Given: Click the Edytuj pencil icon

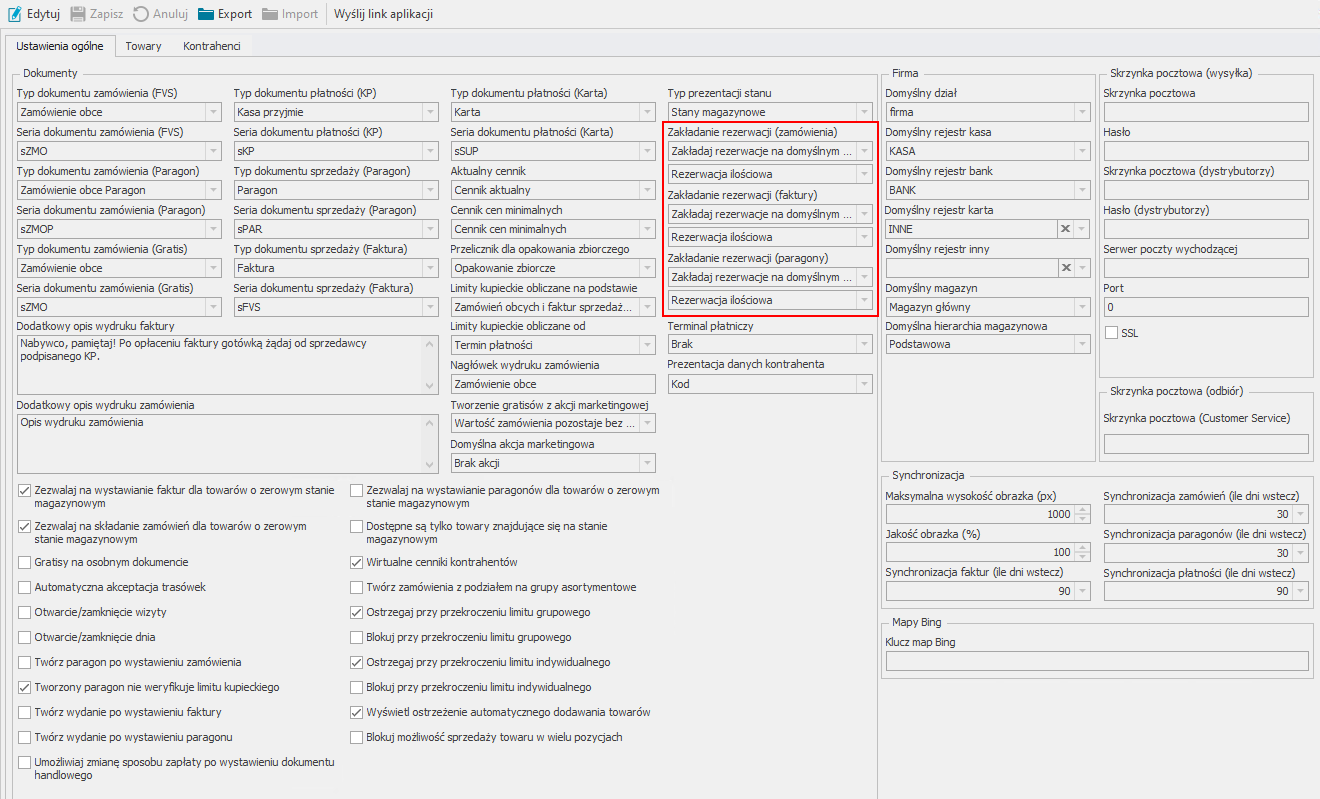Looking at the screenshot, I should pyautogui.click(x=15, y=14).
